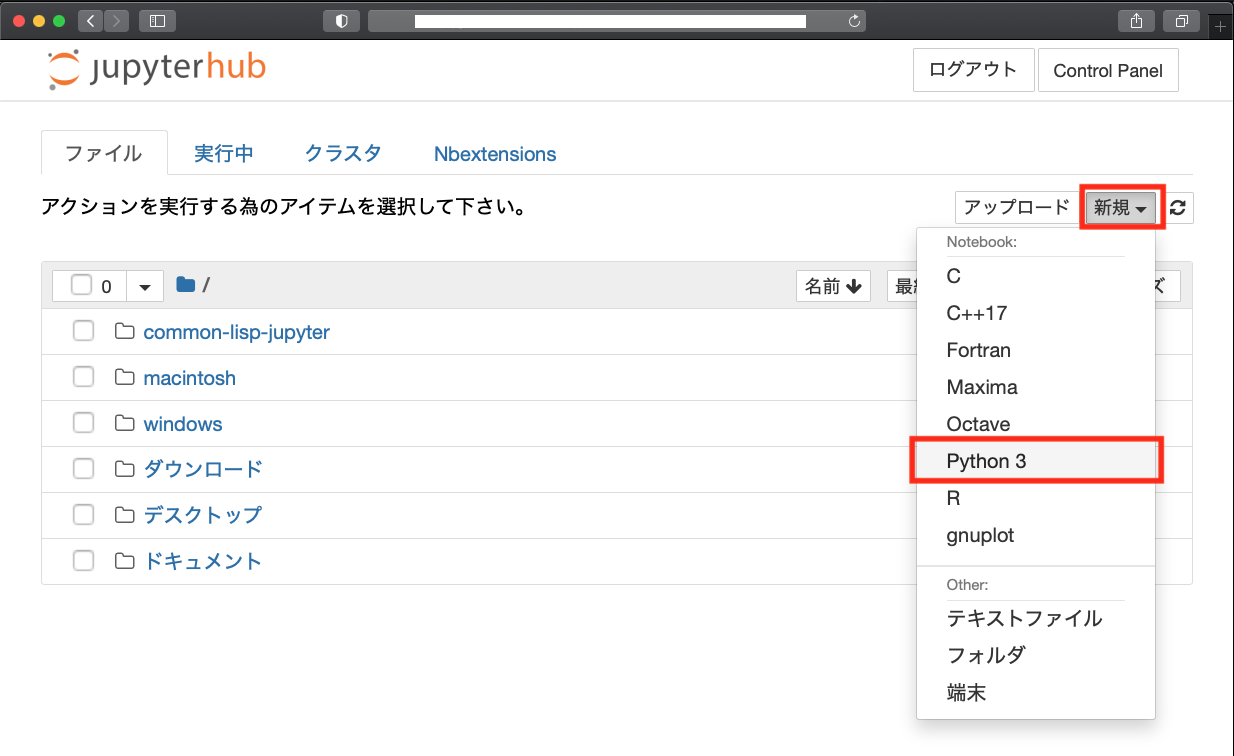Click the breadcrumb folder icon next to /
Screen dimensions: 1234x756
(x=184, y=284)
